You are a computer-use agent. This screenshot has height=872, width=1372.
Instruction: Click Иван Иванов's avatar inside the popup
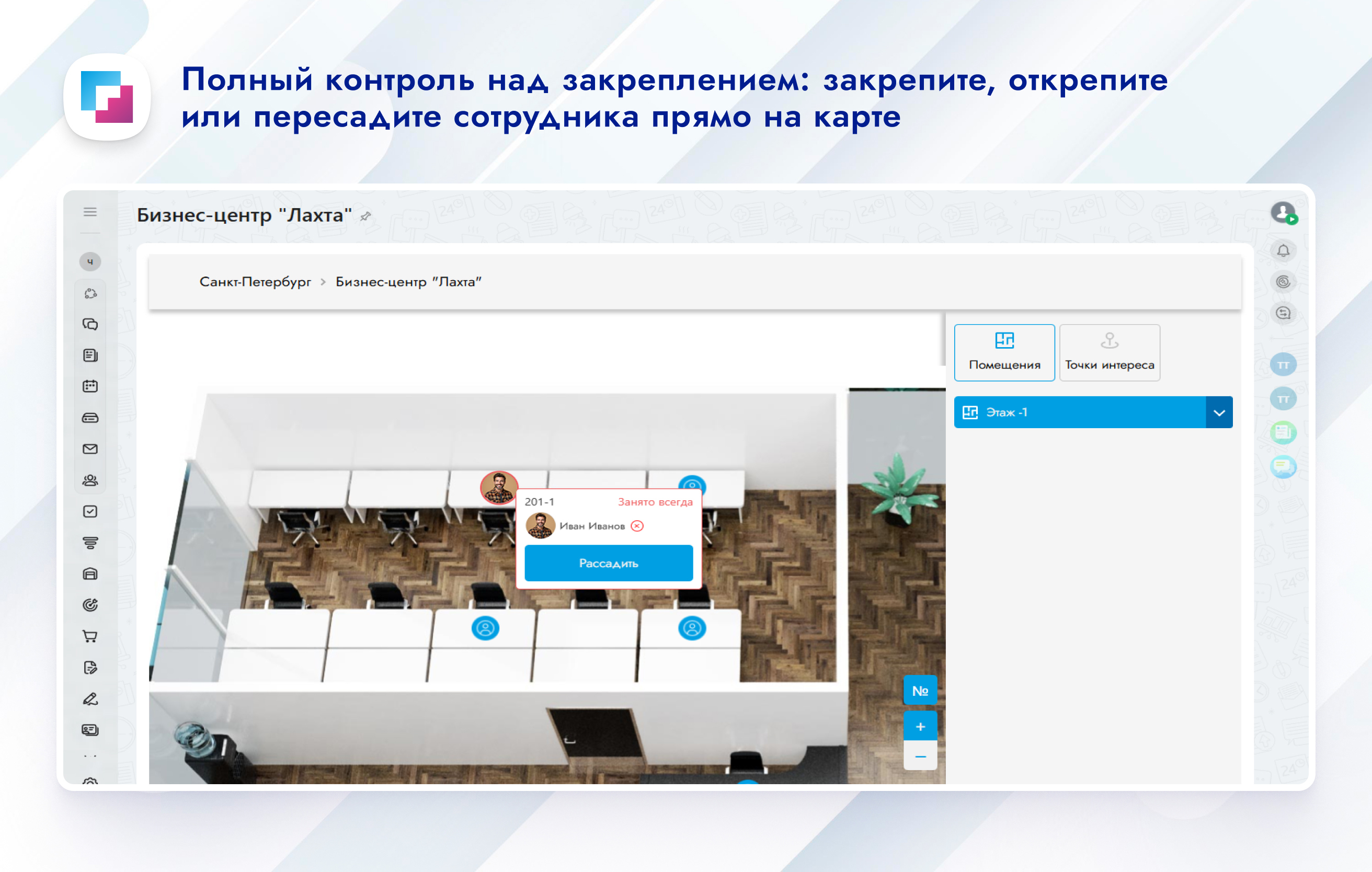point(540,526)
